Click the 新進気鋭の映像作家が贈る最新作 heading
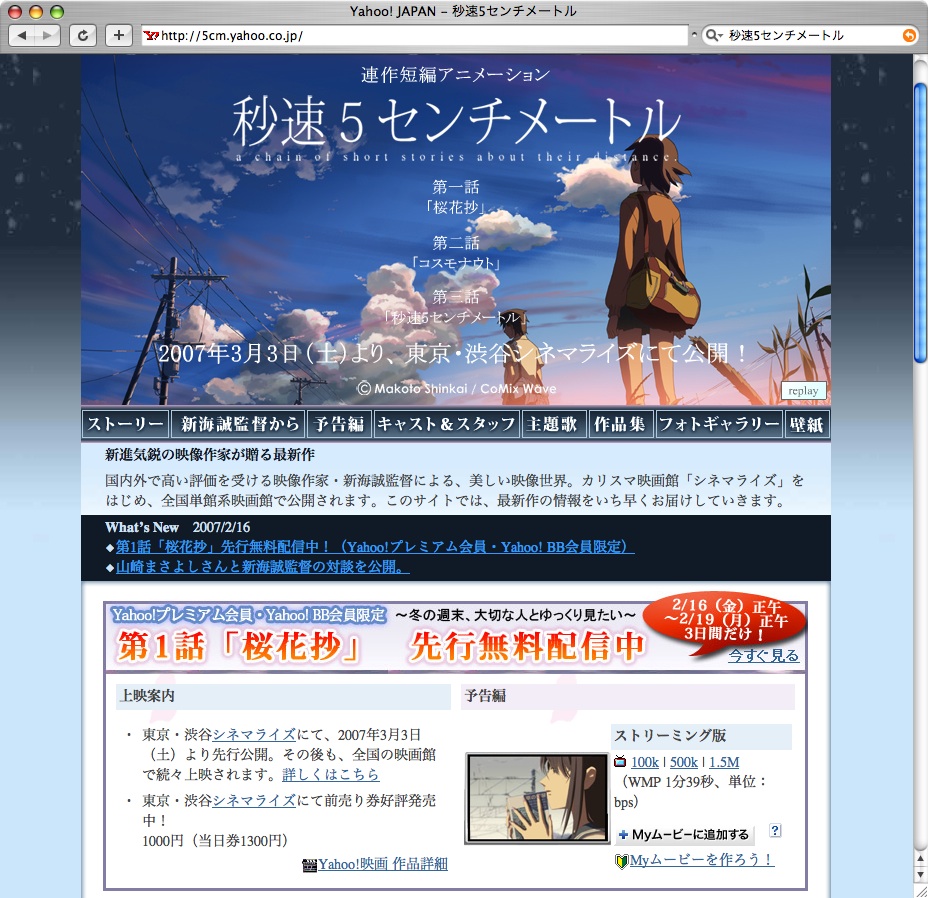928x898 pixels. tap(210, 455)
